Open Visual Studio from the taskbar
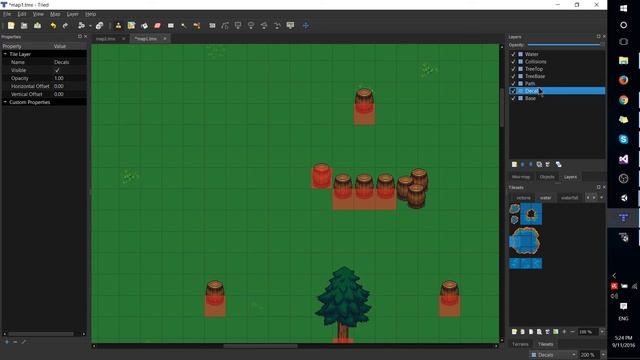The width and height of the screenshot is (640, 360). [623, 159]
